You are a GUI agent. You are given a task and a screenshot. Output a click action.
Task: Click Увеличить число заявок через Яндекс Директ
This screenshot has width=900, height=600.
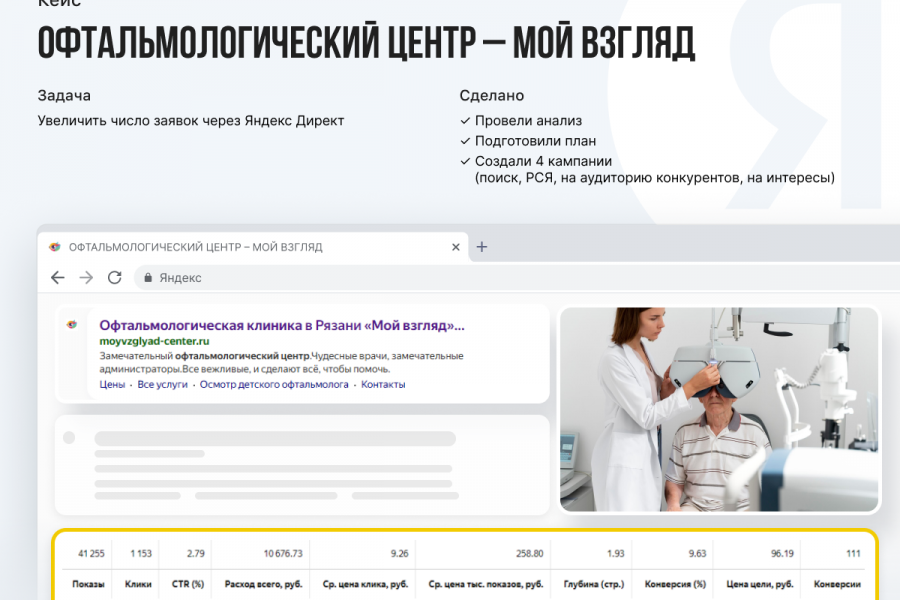[x=191, y=121]
